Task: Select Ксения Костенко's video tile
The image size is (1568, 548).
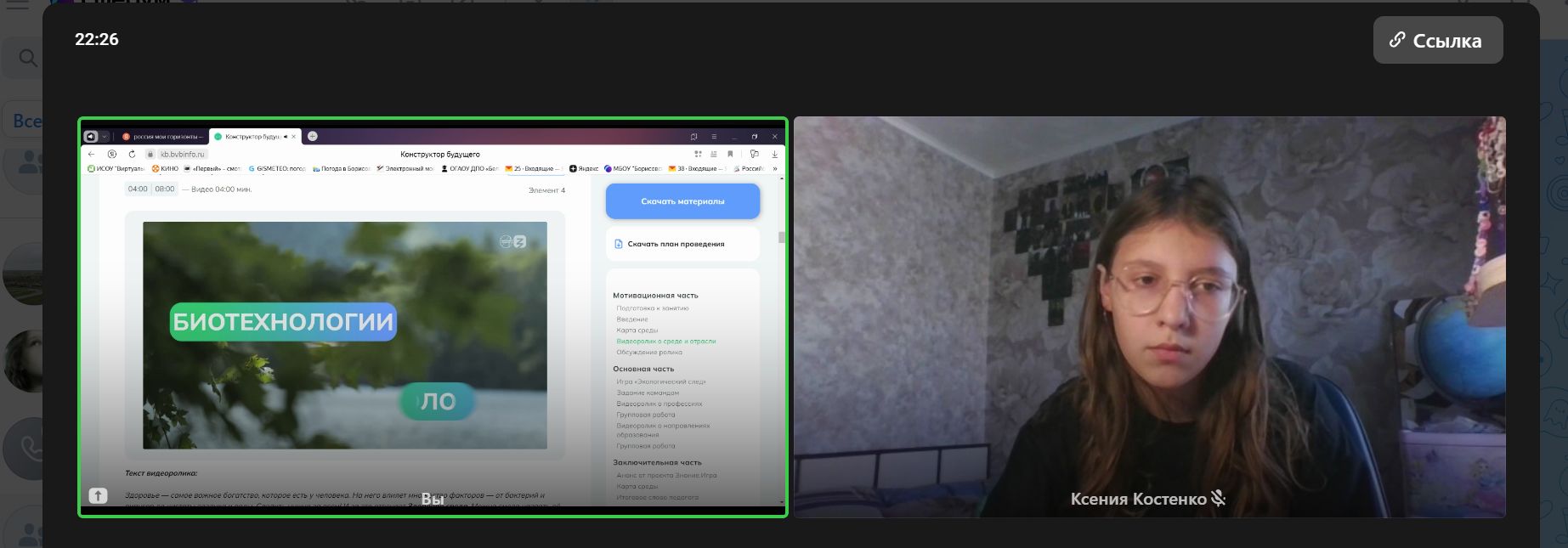Action: pos(1149,317)
